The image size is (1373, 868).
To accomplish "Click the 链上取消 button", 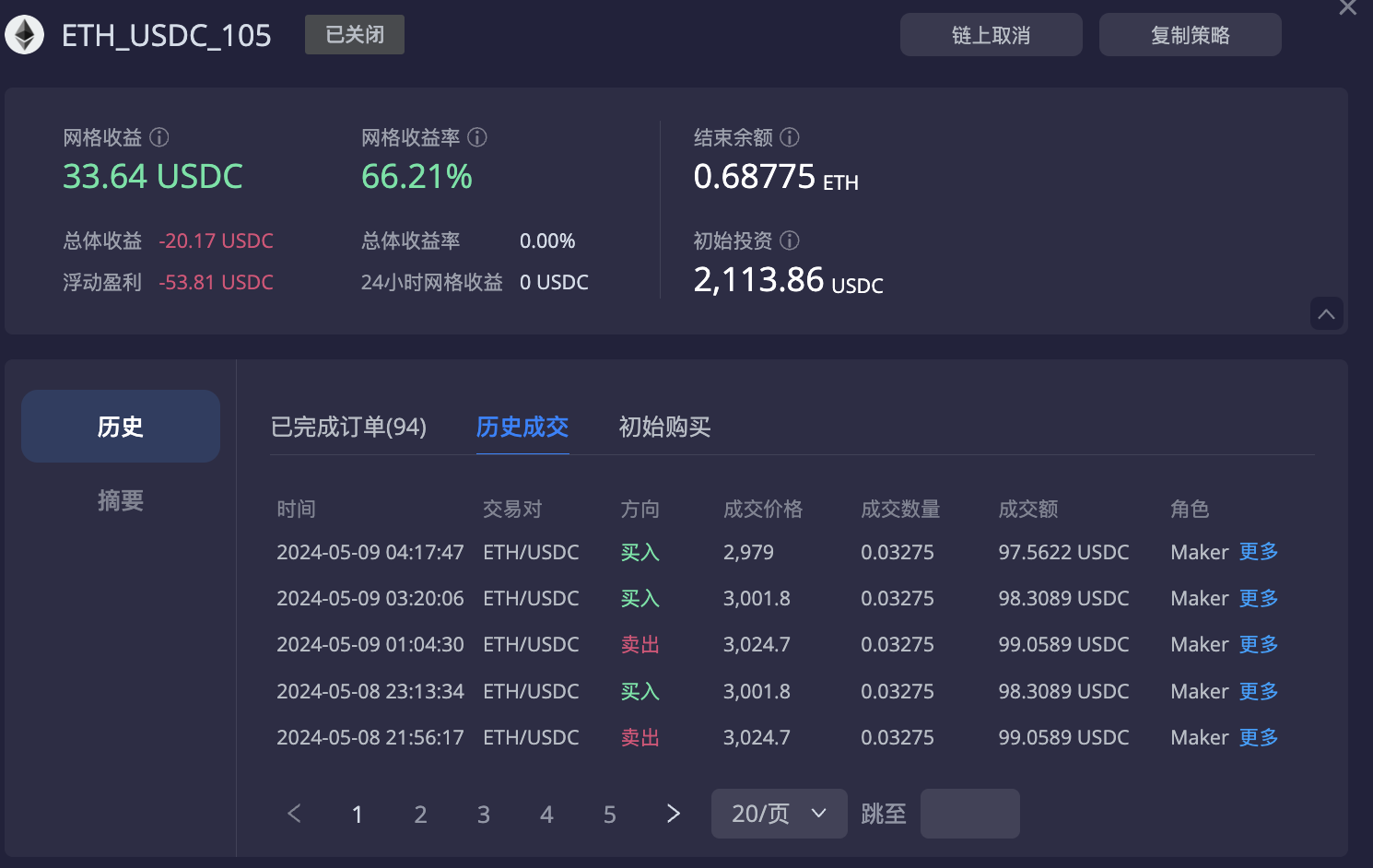I will coord(992,35).
